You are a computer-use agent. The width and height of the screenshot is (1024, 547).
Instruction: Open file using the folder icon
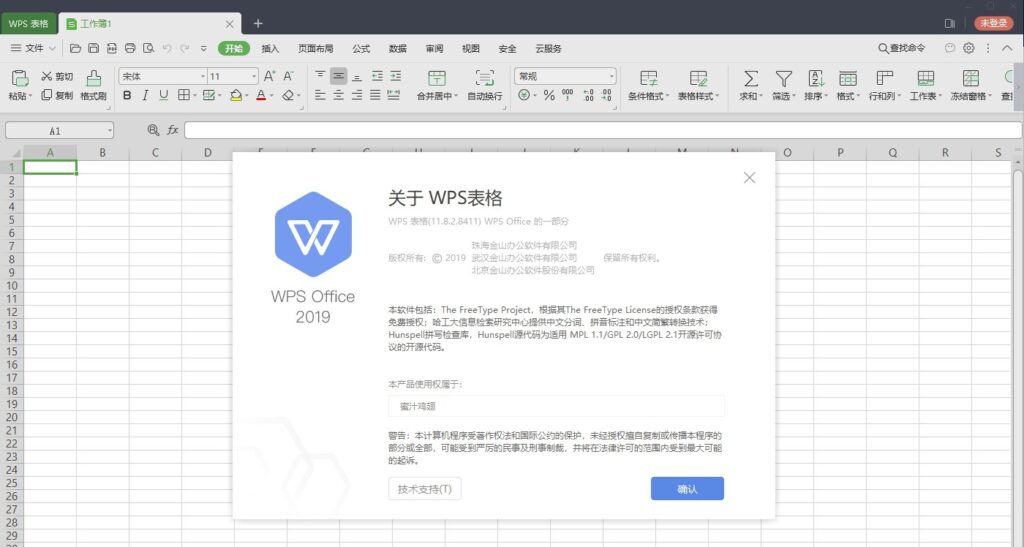point(75,48)
